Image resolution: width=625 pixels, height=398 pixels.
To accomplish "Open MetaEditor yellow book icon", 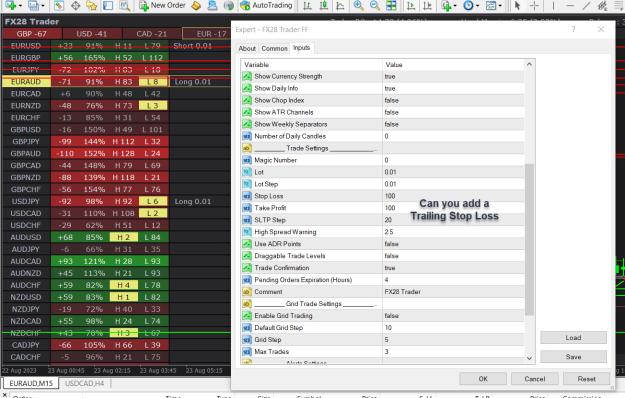I will (x=196, y=5).
